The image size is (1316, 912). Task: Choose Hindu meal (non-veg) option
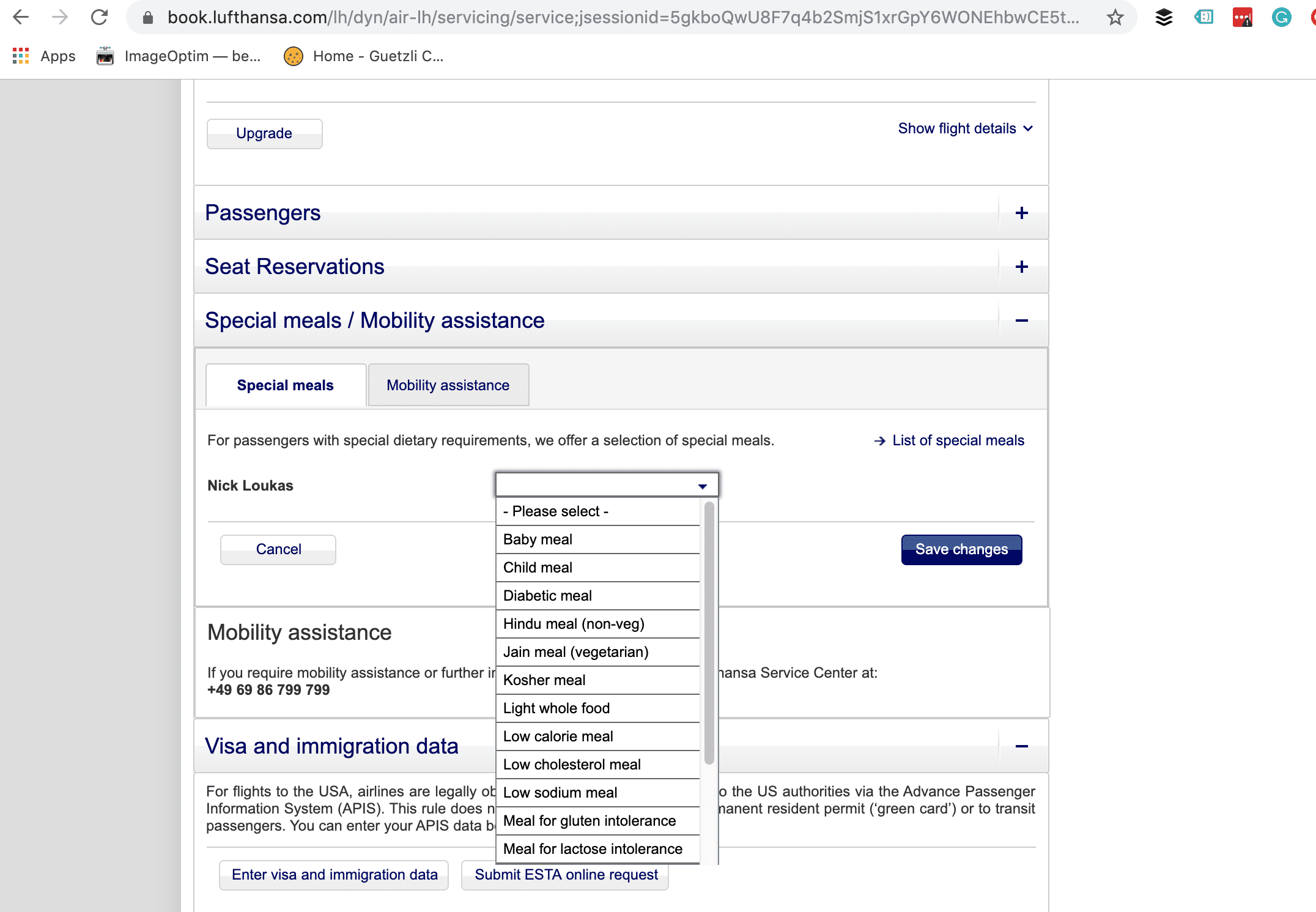pos(597,624)
